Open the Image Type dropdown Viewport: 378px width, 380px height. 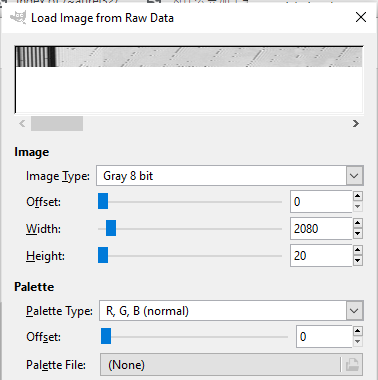click(230, 176)
